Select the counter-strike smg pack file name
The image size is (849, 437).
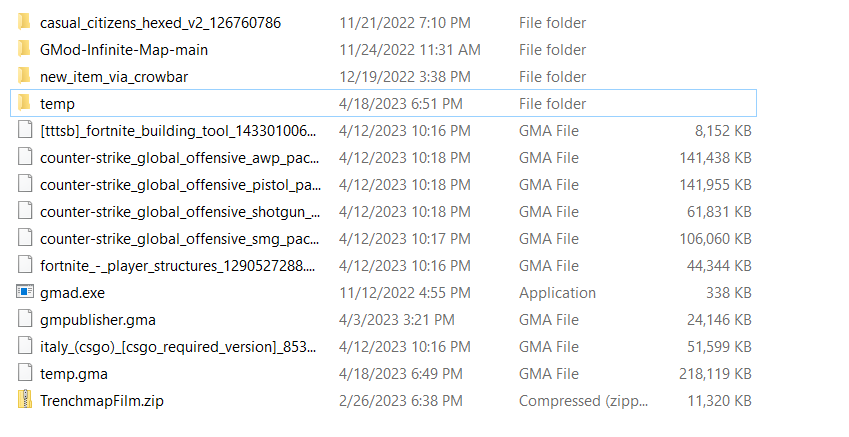pyautogui.click(x=180, y=239)
